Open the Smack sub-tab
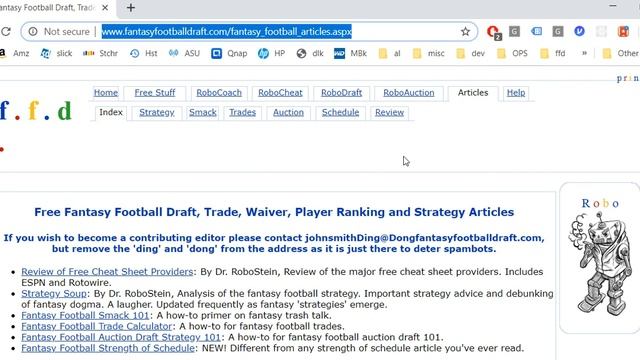Screen dimensions: 640x360 coord(202,112)
